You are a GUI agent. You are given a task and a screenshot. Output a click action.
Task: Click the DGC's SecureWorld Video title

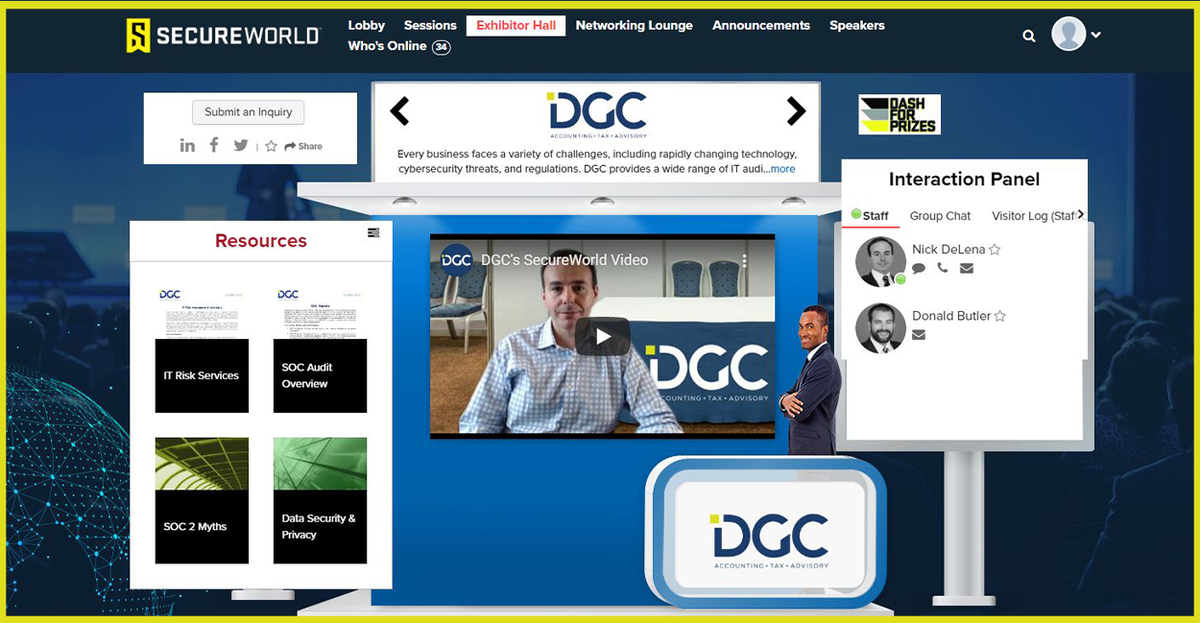tap(564, 260)
